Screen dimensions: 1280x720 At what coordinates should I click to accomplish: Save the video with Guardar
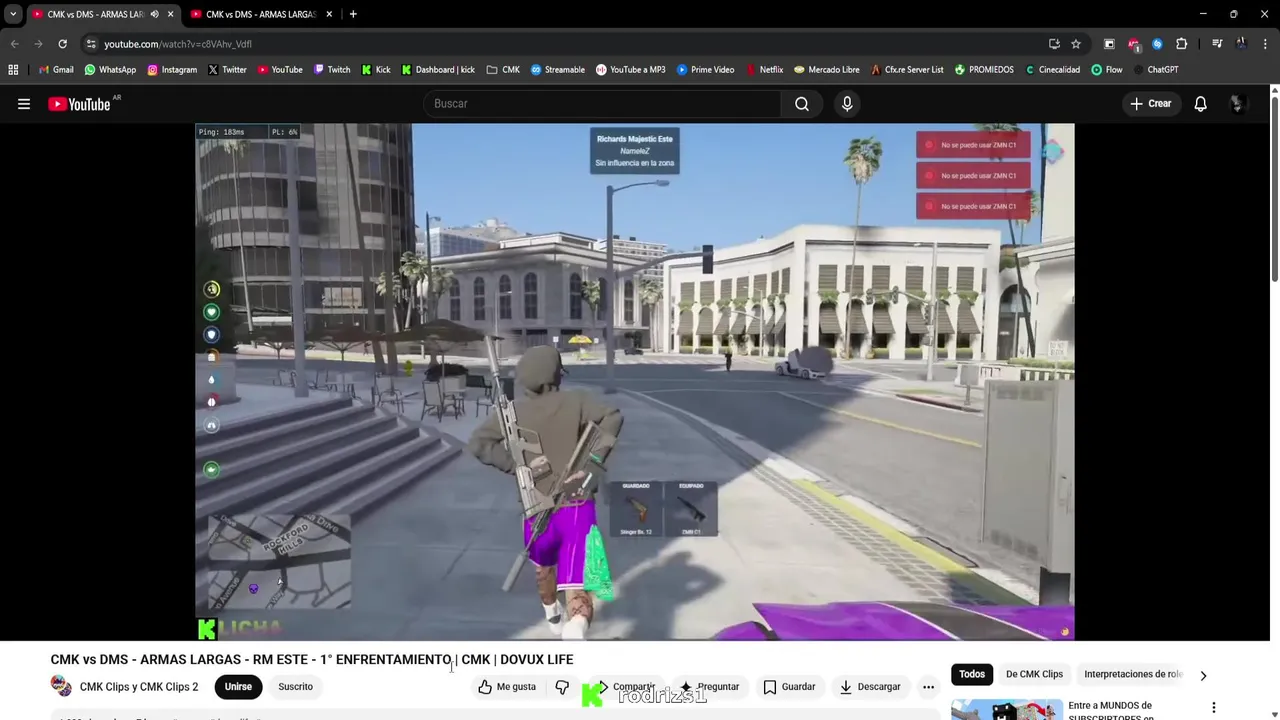[x=789, y=687]
